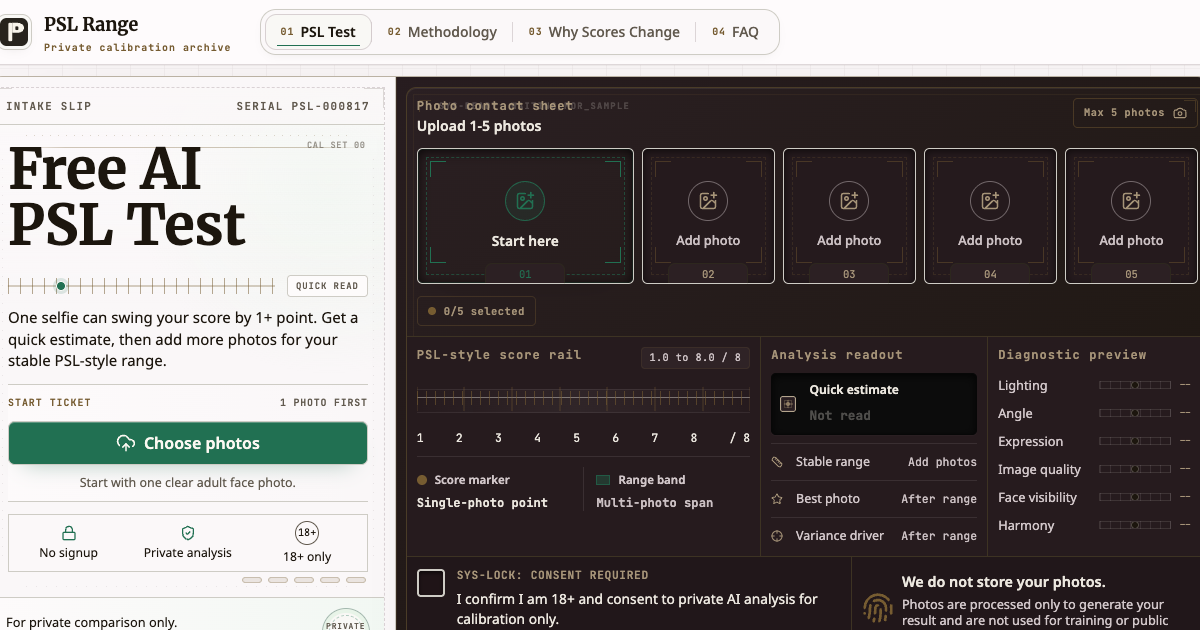1200x630 pixels.
Task: Click the green marker on the ruler slider
Action: [61, 286]
